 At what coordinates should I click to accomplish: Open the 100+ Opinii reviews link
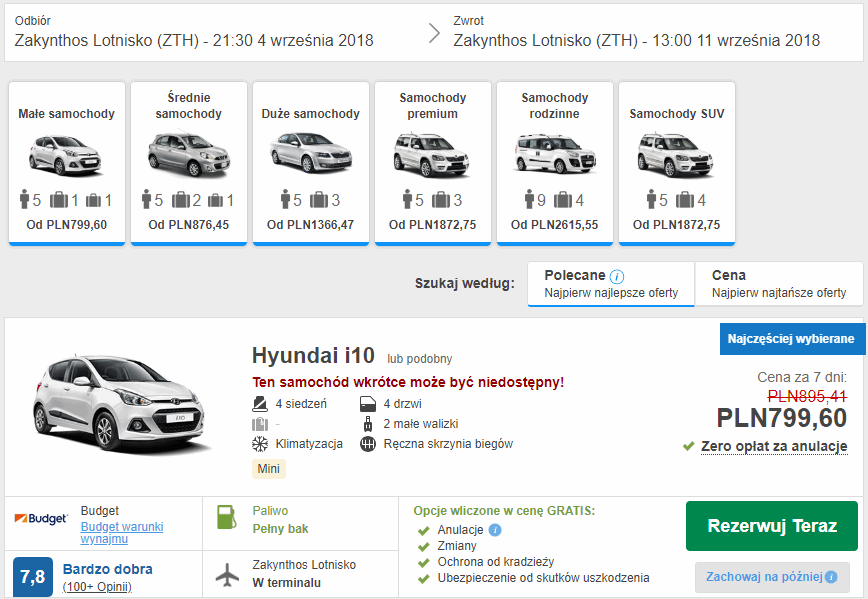(x=97, y=587)
